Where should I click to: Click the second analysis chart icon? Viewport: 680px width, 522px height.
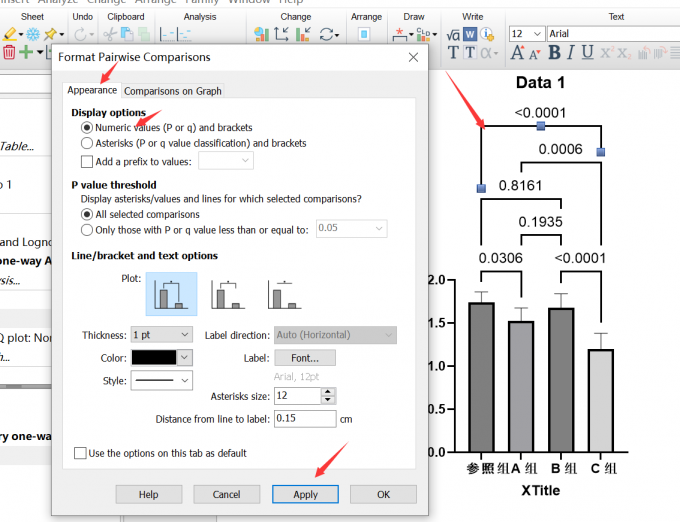[184, 34]
